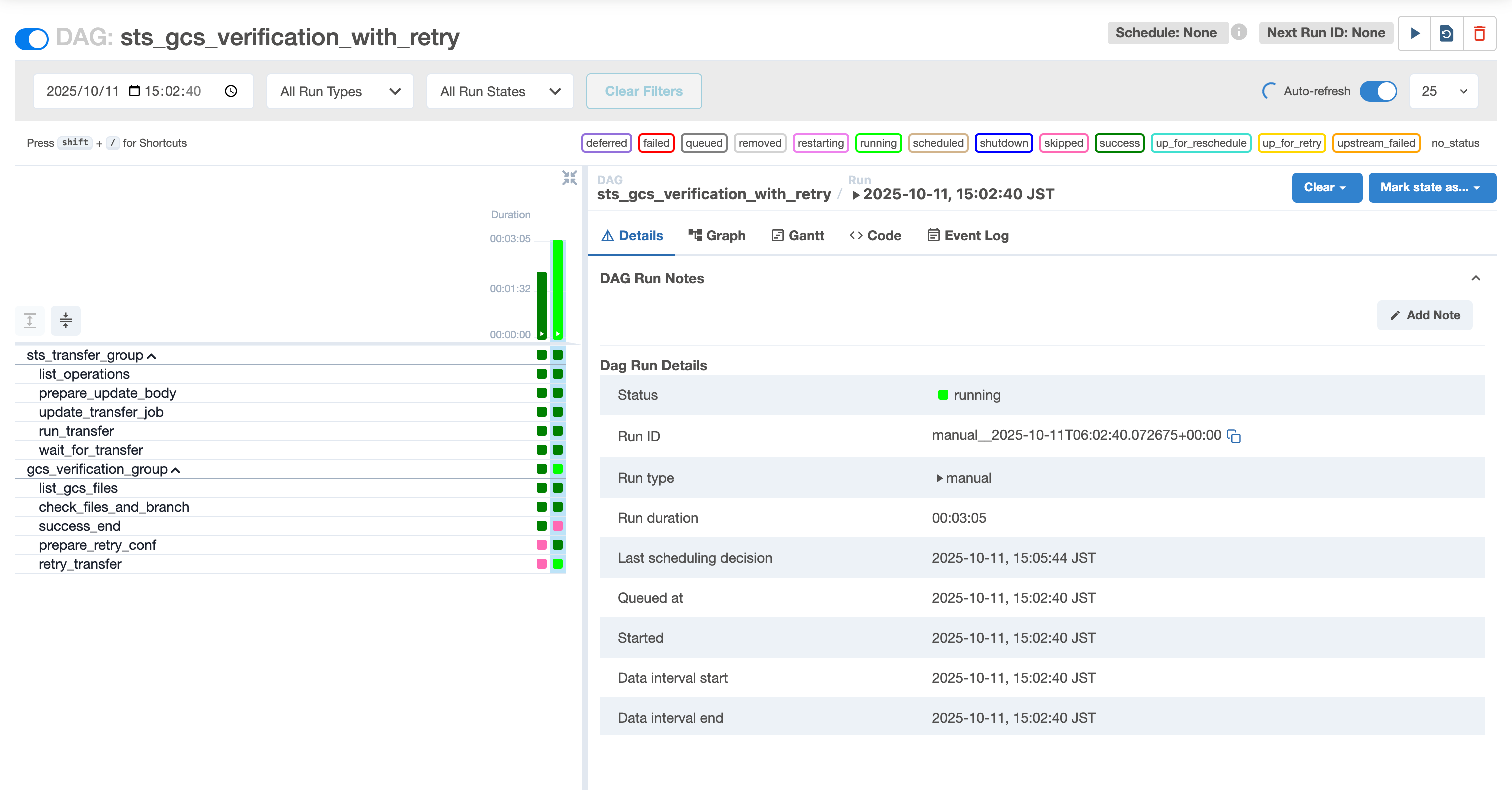Click the collapse all task groups icon
This screenshot has width=1512, height=790.
click(65, 320)
